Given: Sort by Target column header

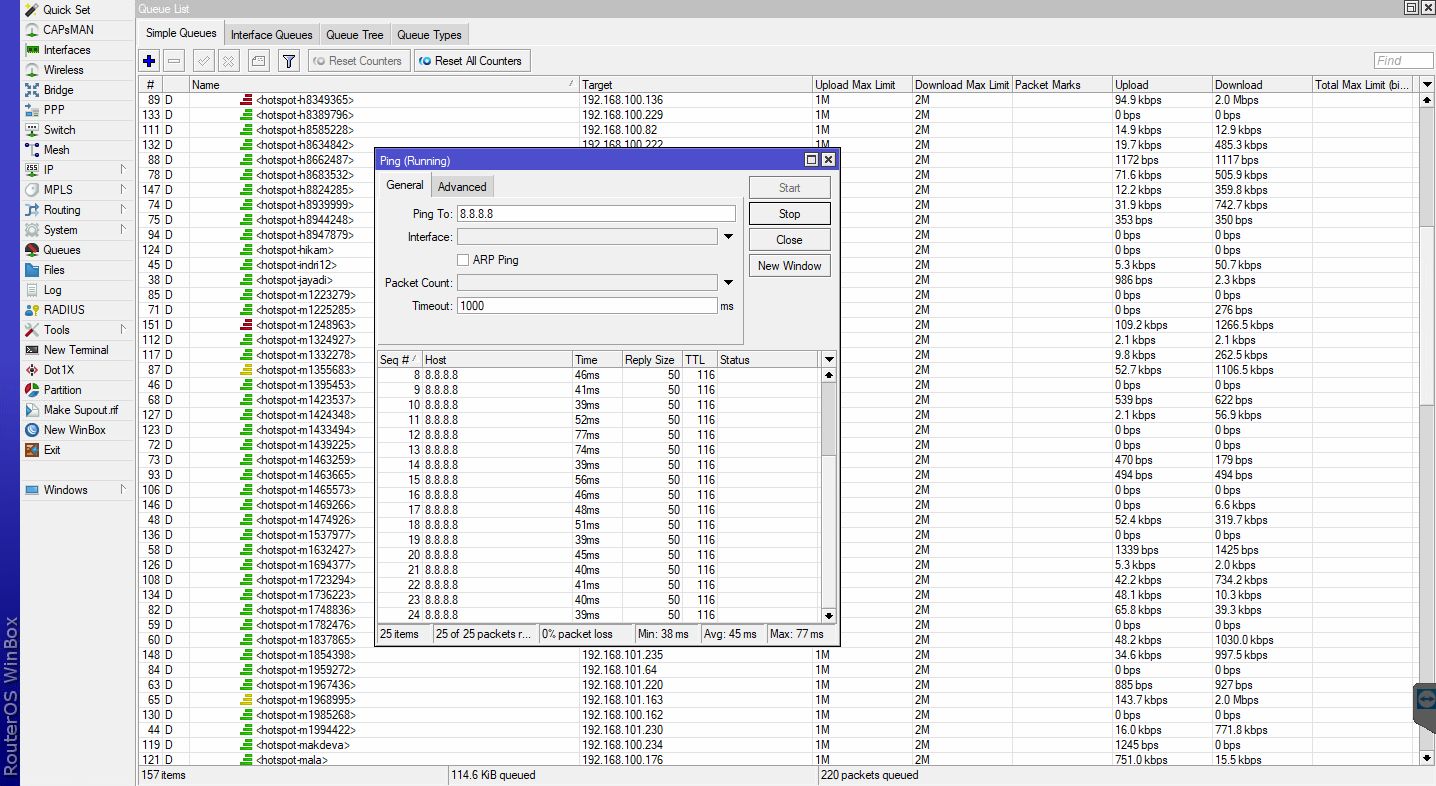Looking at the screenshot, I should click(x=696, y=85).
